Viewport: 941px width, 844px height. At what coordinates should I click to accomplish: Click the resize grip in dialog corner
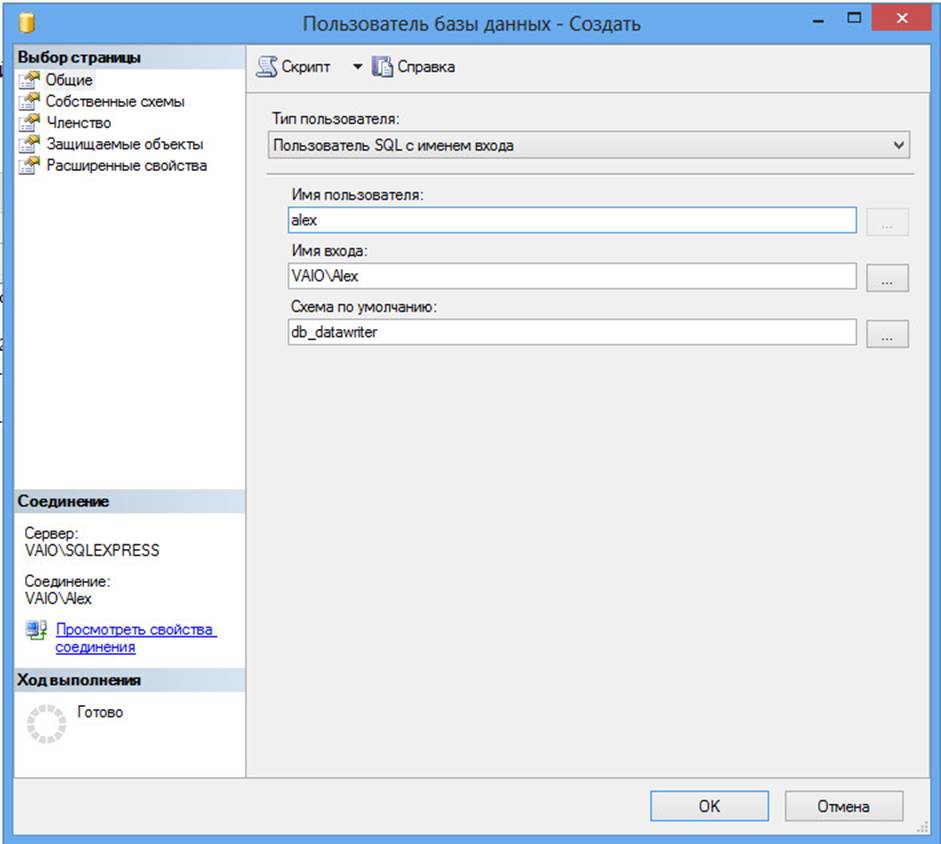[922, 828]
